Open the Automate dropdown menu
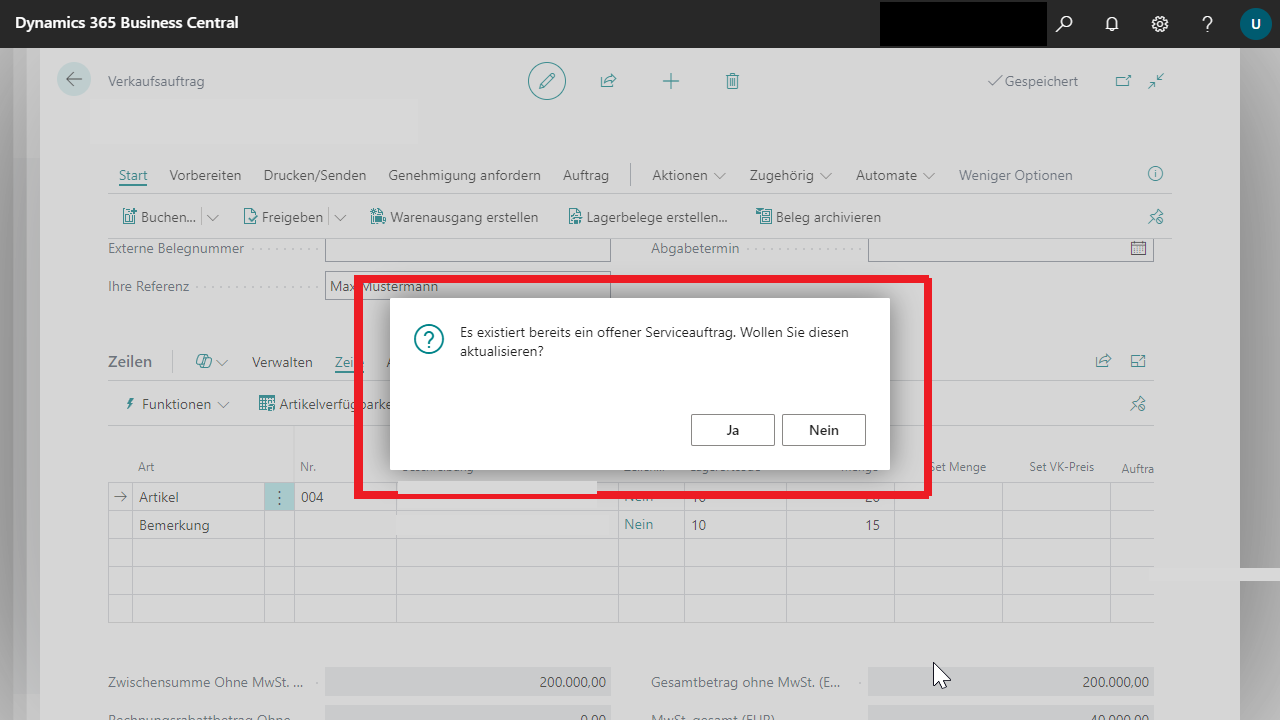Screen dimensions: 1280x720 click(x=895, y=175)
